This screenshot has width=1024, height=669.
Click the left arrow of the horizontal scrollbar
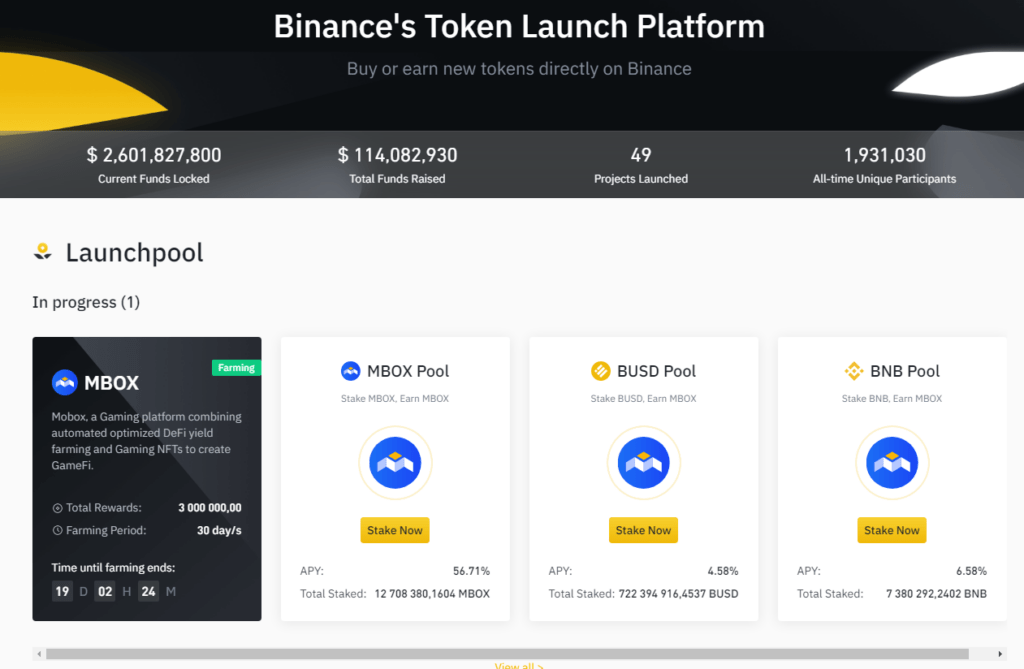click(x=39, y=654)
